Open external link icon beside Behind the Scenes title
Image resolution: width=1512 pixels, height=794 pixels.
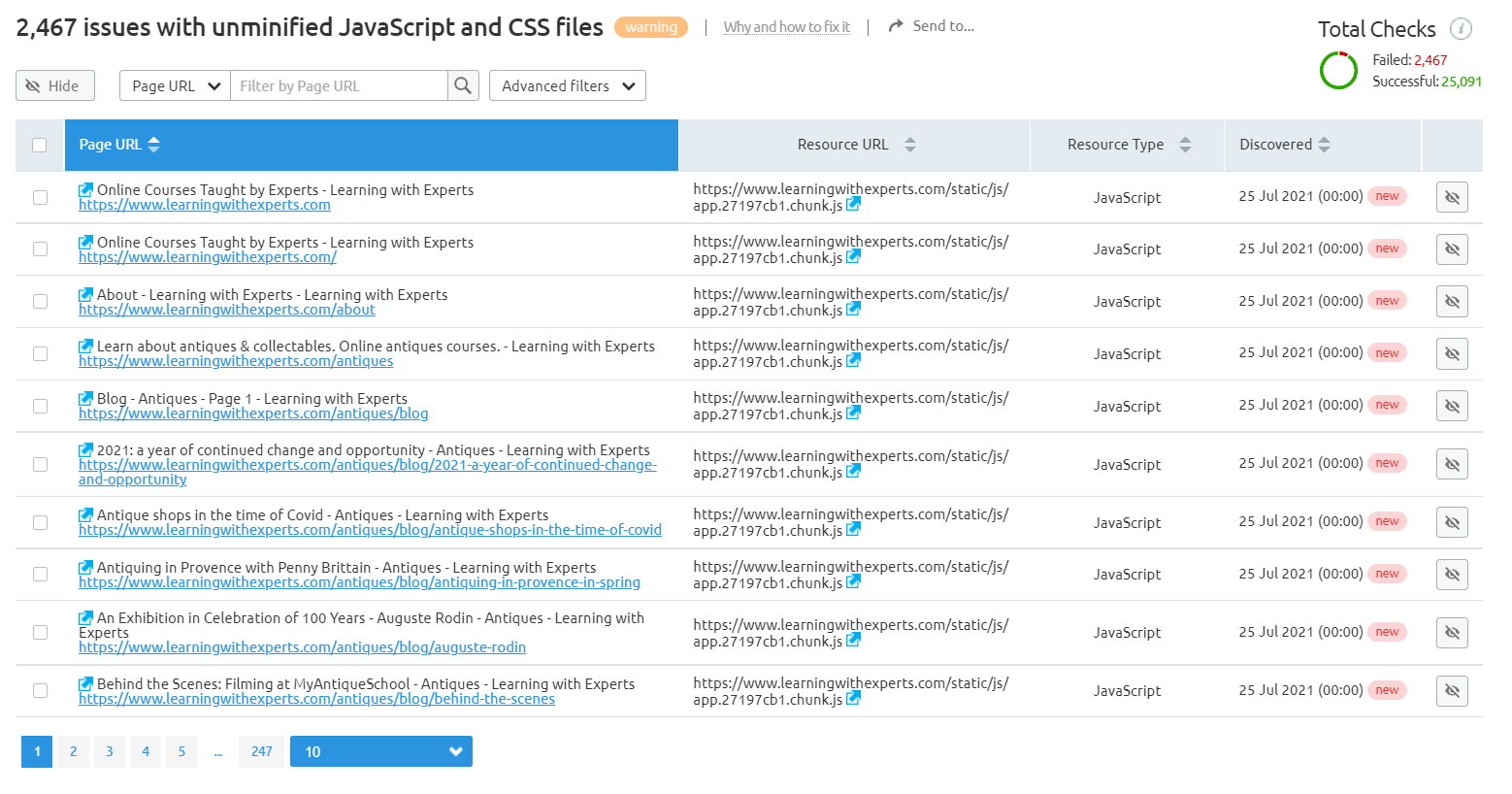(85, 683)
